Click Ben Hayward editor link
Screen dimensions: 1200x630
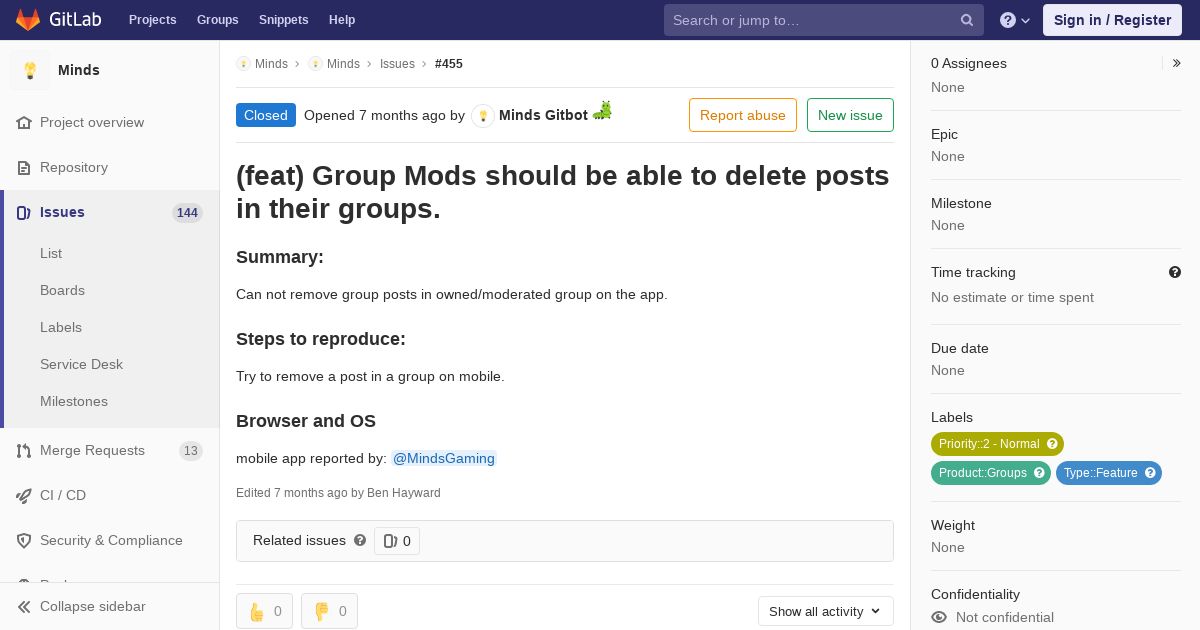(x=404, y=493)
